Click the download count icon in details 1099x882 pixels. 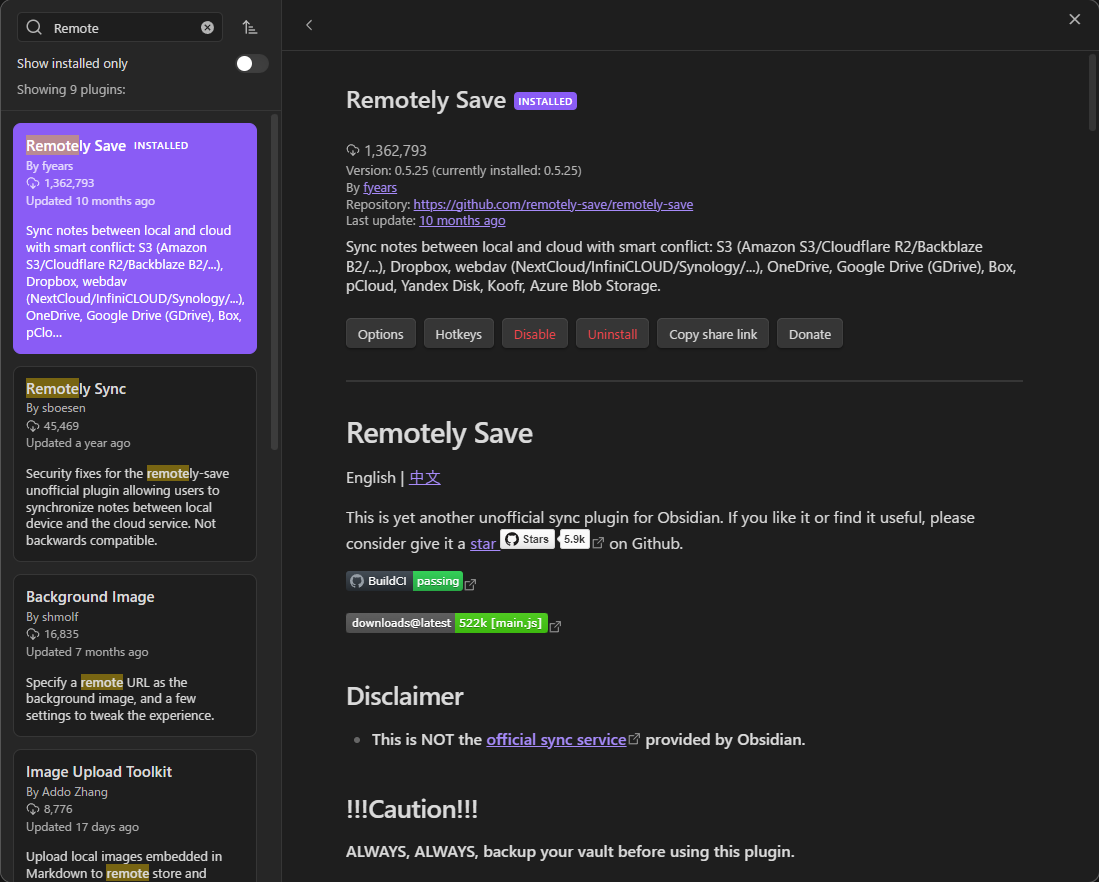353,150
